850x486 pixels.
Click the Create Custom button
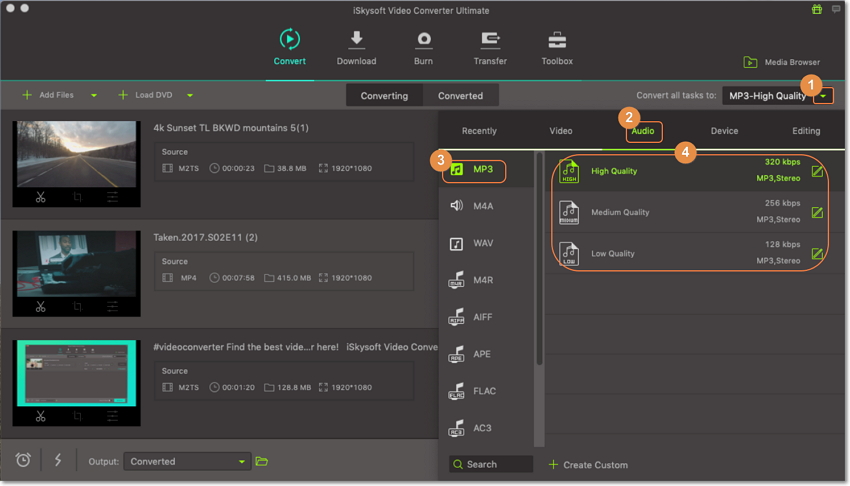(588, 465)
